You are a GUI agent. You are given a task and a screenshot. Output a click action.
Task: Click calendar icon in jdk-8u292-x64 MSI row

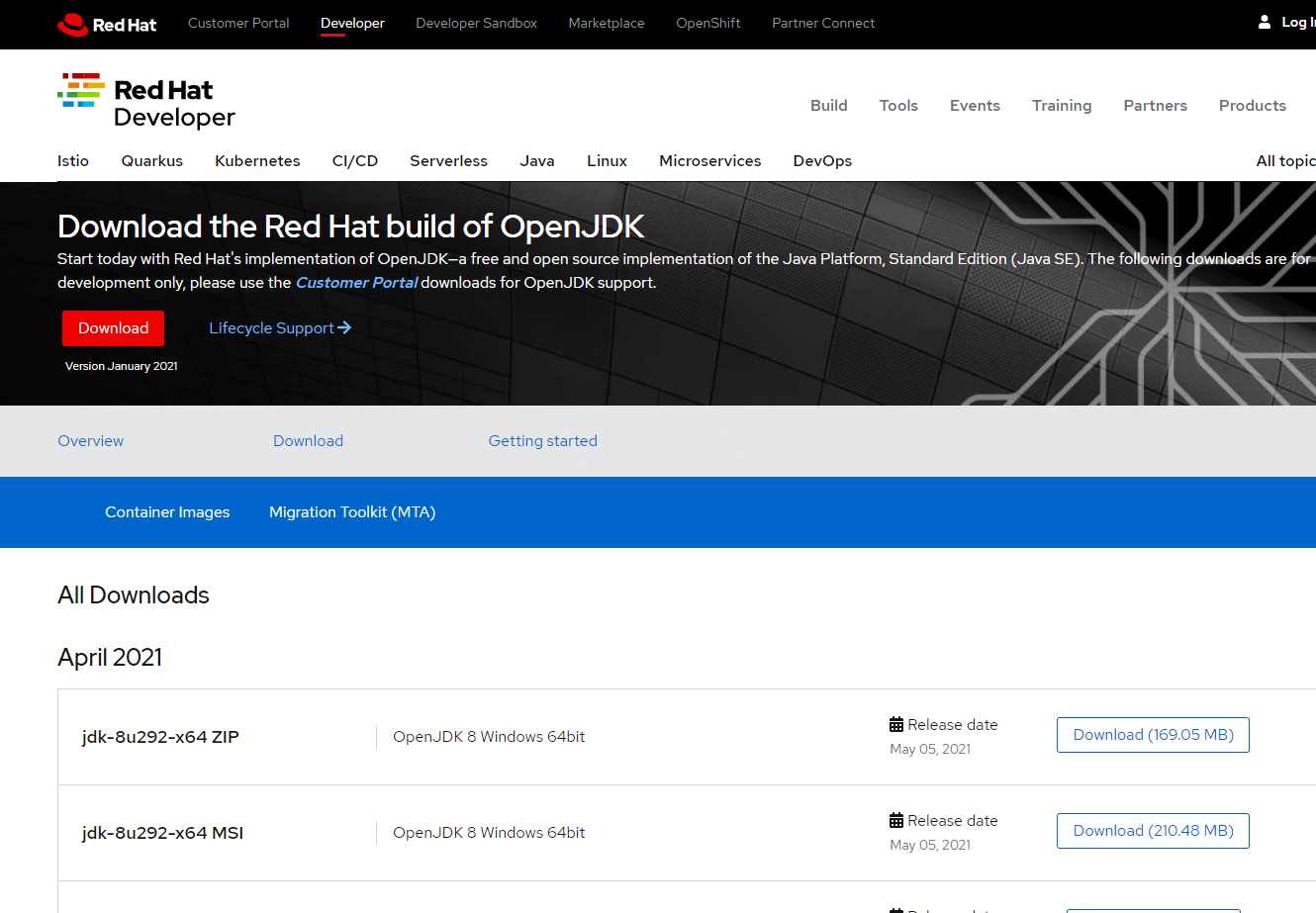[896, 820]
